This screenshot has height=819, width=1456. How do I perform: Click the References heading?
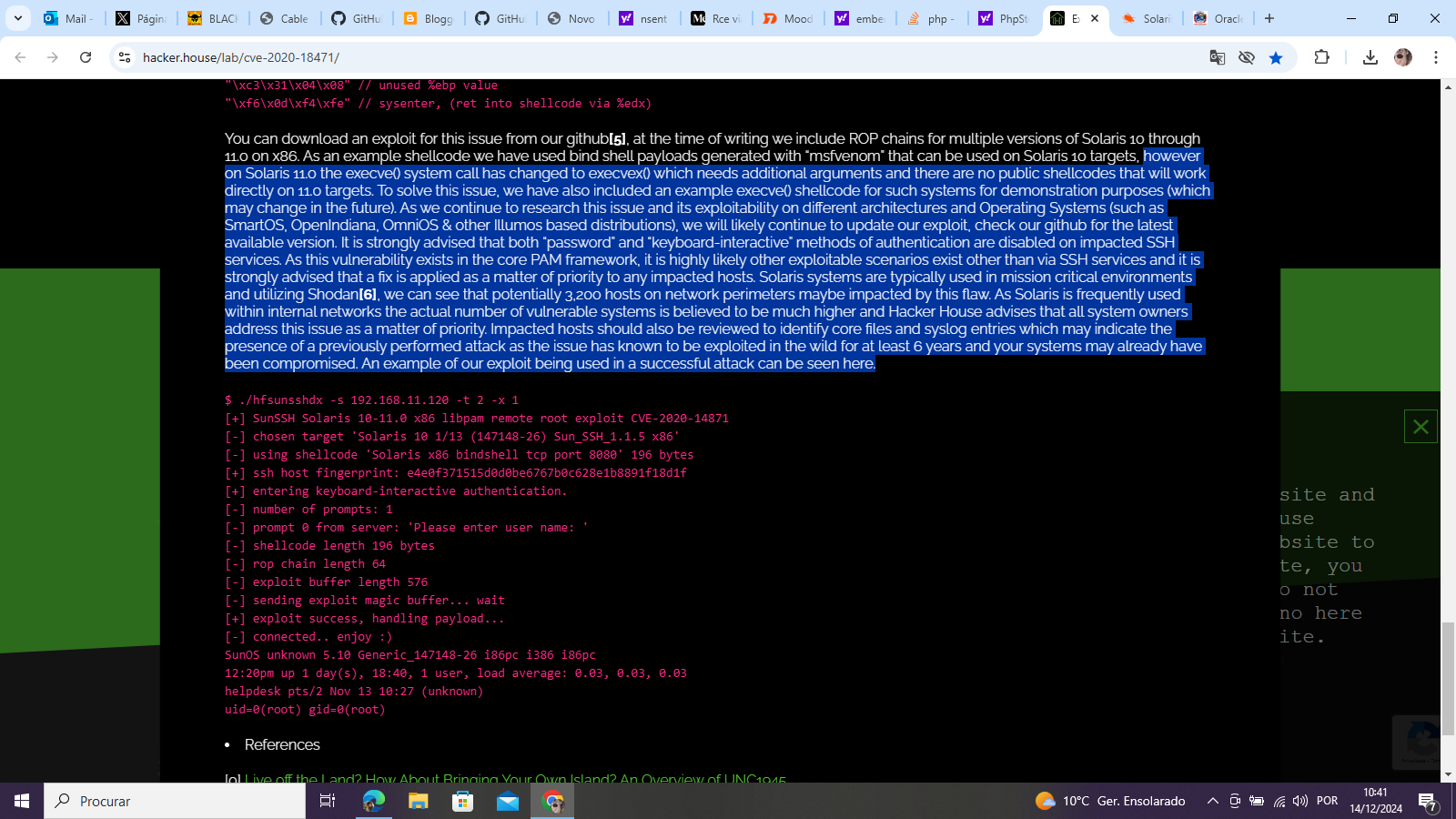pos(282,744)
